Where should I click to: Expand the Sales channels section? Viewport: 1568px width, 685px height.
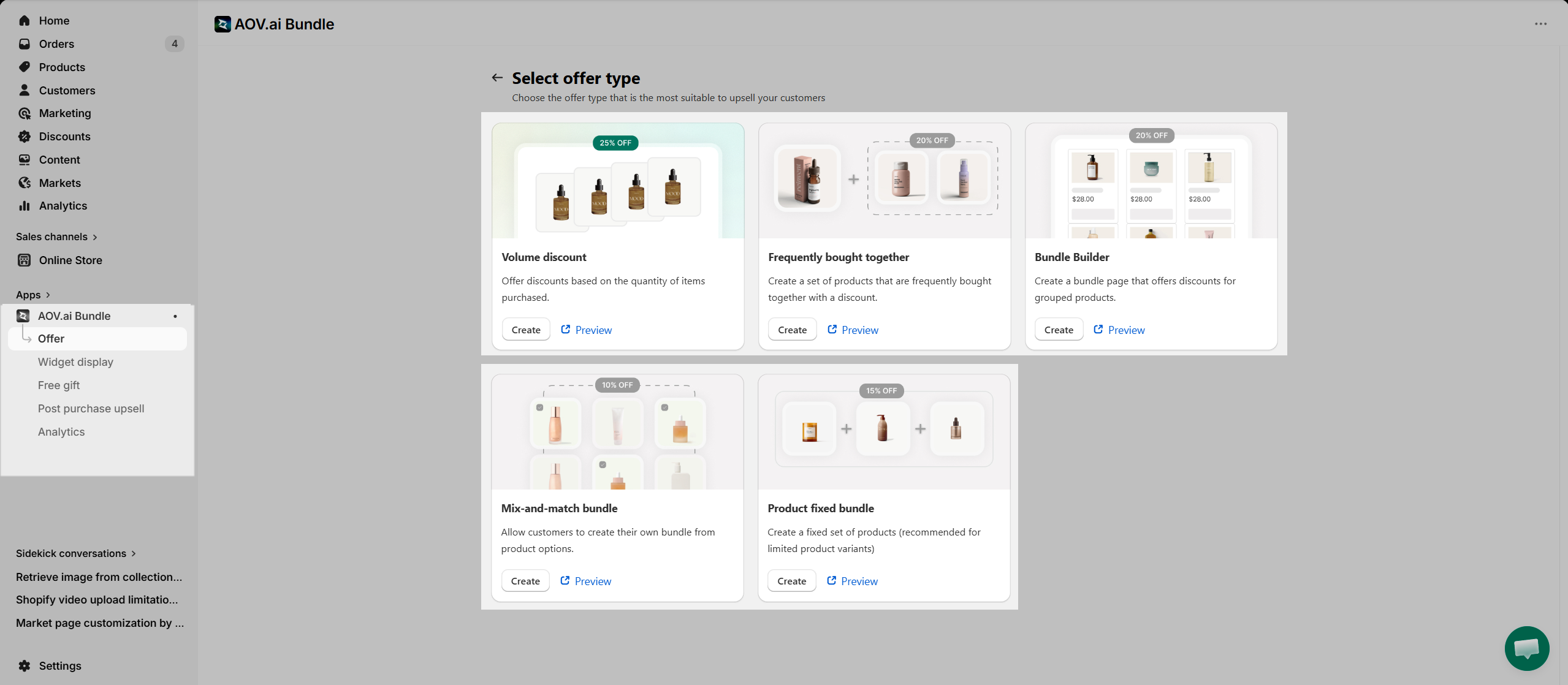tap(94, 237)
